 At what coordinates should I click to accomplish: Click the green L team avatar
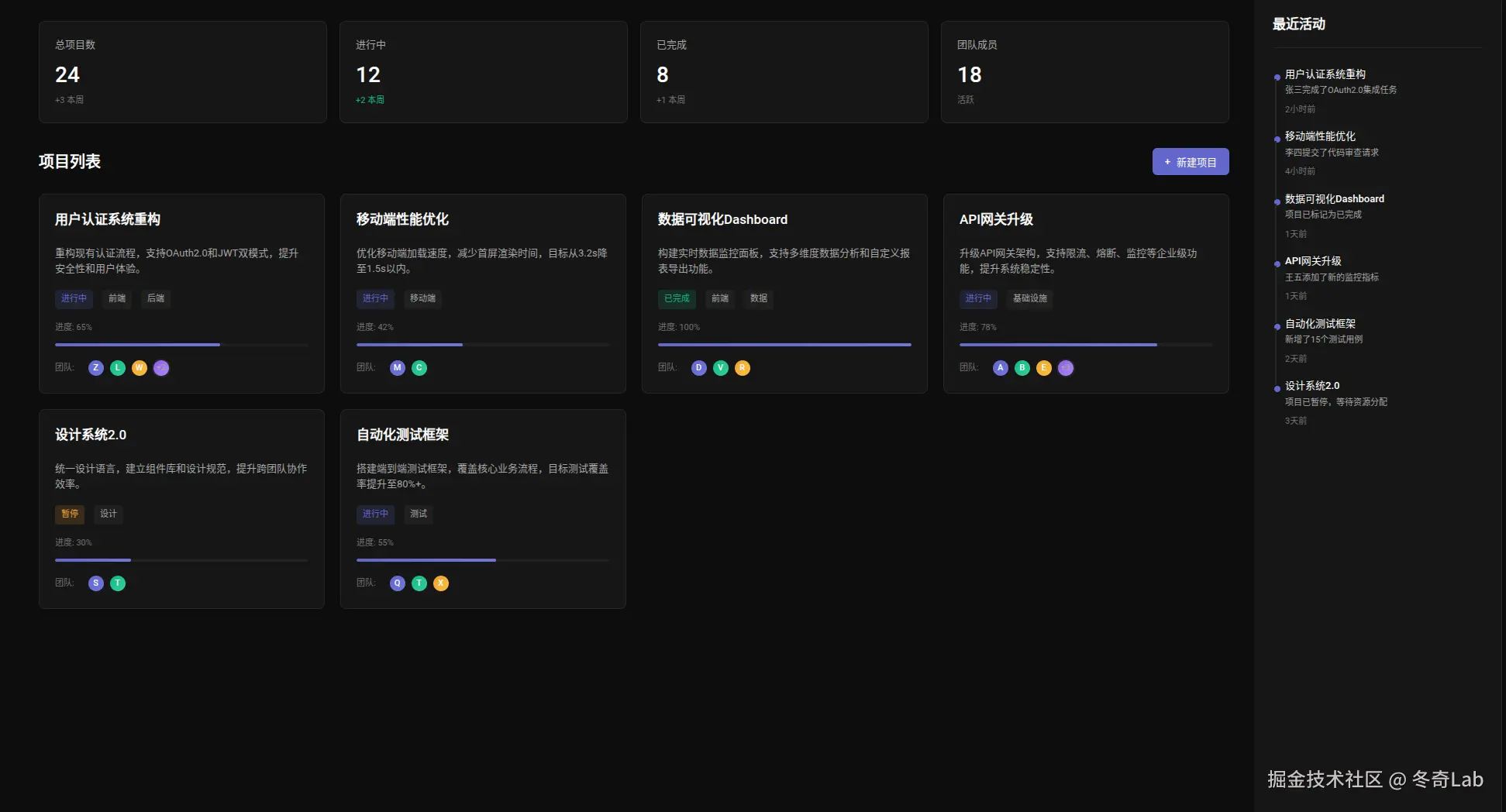pos(118,368)
